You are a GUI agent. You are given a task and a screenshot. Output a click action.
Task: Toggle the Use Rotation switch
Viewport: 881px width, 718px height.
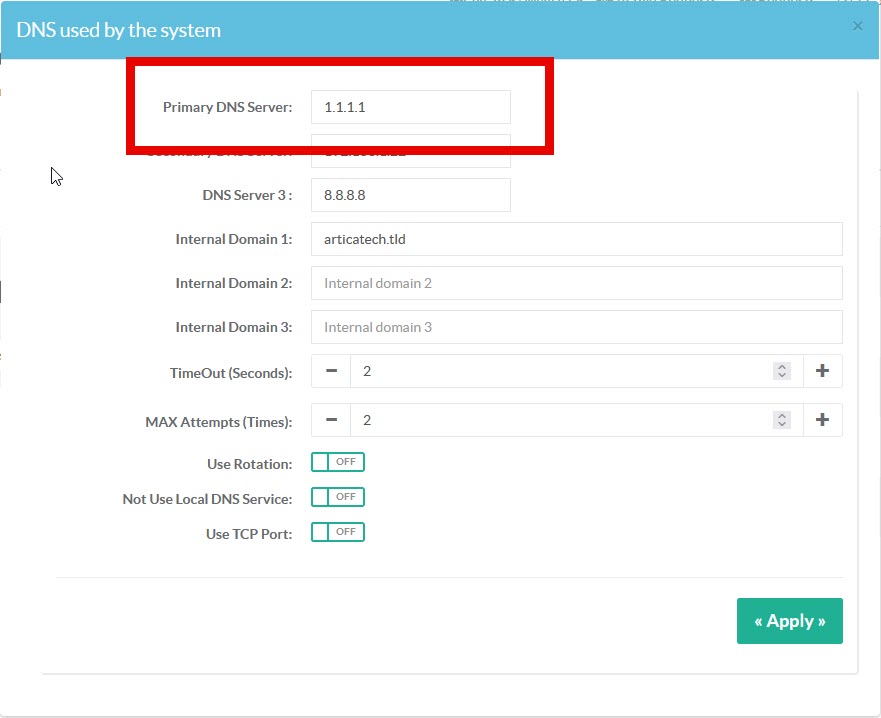click(338, 462)
